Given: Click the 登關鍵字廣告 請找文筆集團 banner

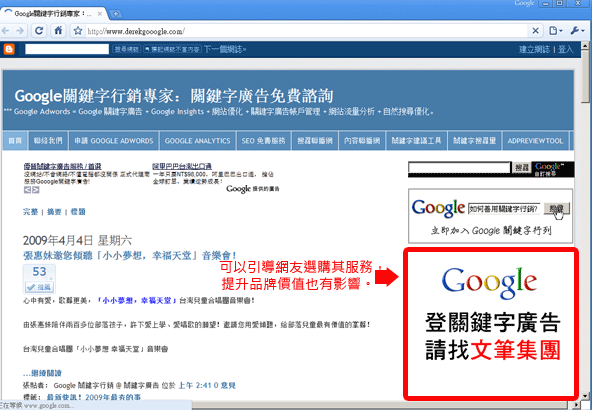Looking at the screenshot, I should pos(491,324).
